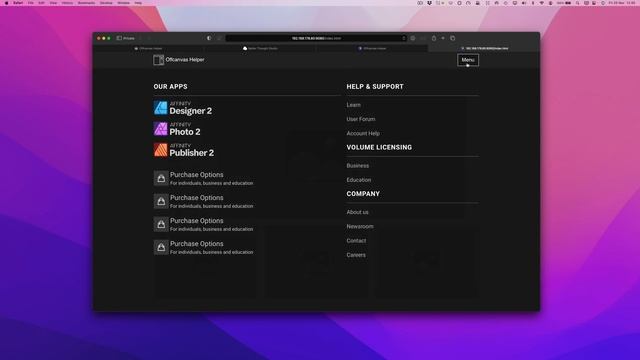
Task: Click the first Purchase Options bag icon
Action: [x=161, y=178]
